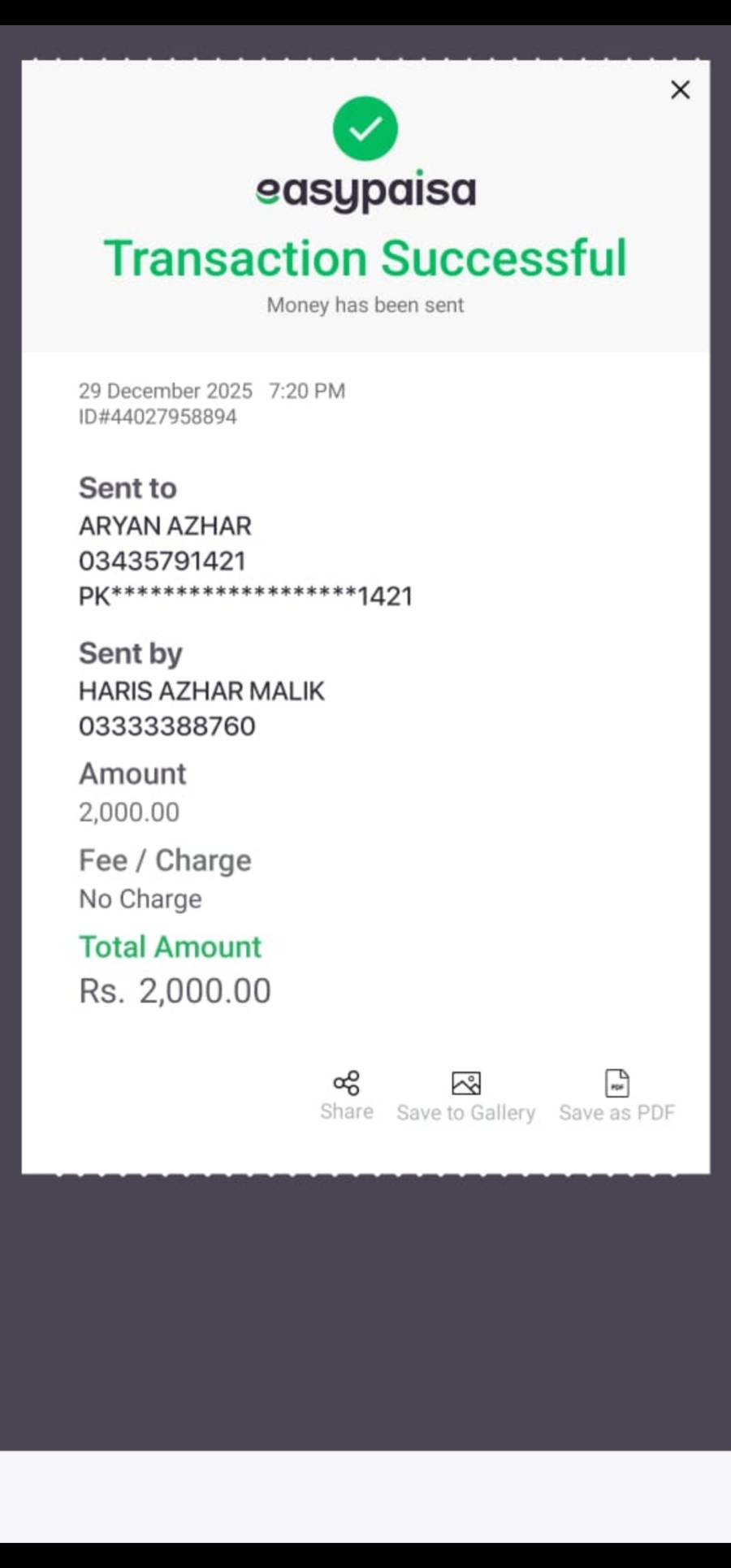This screenshot has height=1568, width=731.
Task: Tap the green success checkmark icon
Action: pos(365,128)
